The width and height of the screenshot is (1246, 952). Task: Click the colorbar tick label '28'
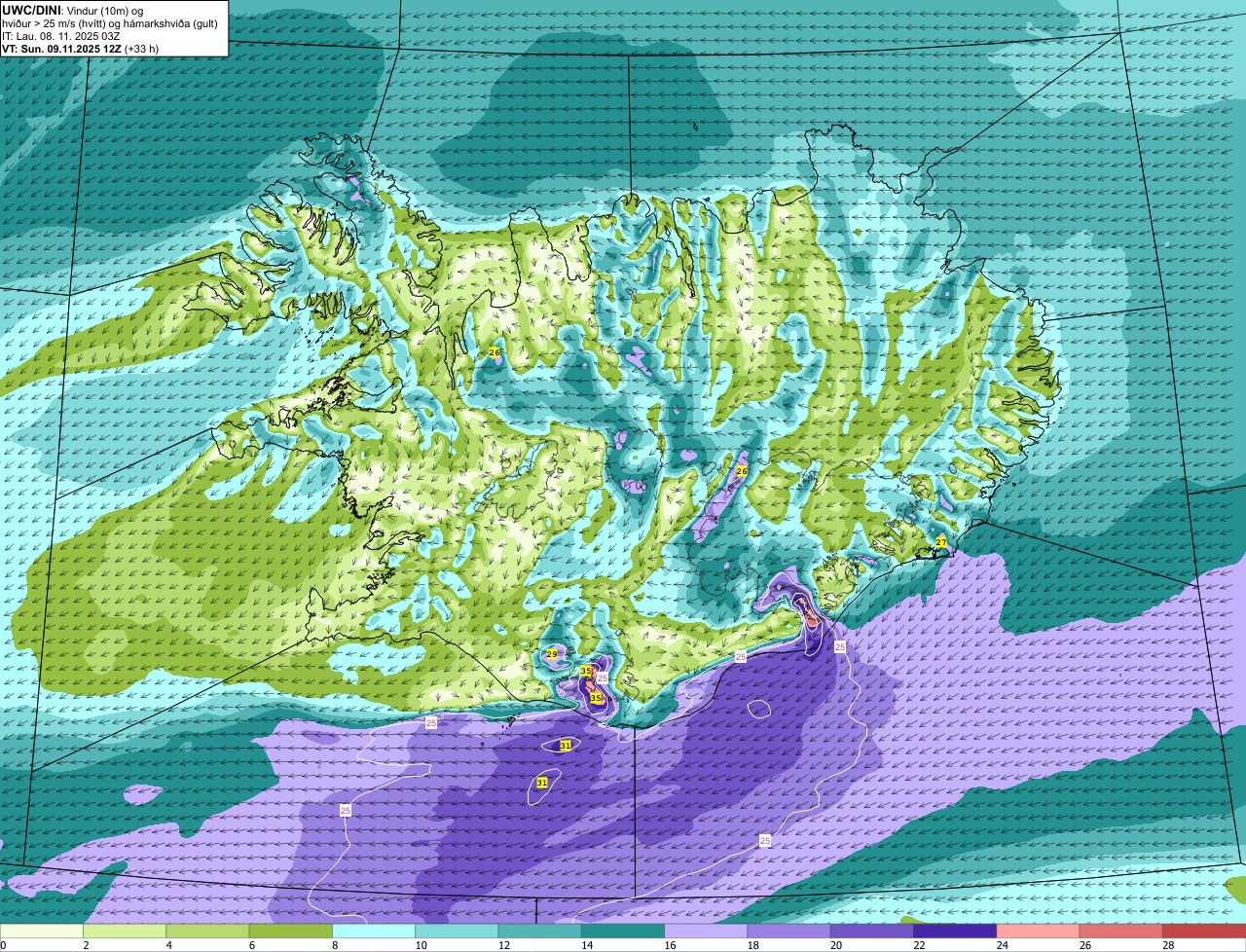coord(1167,945)
